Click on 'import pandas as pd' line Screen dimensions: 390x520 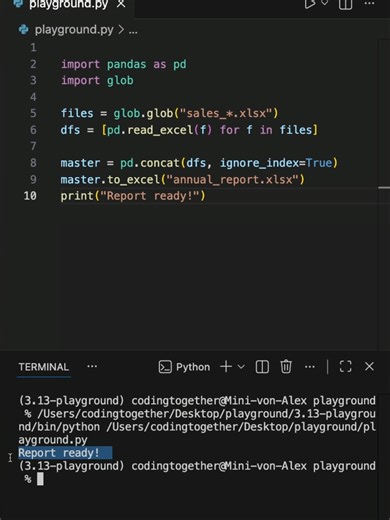[124, 64]
